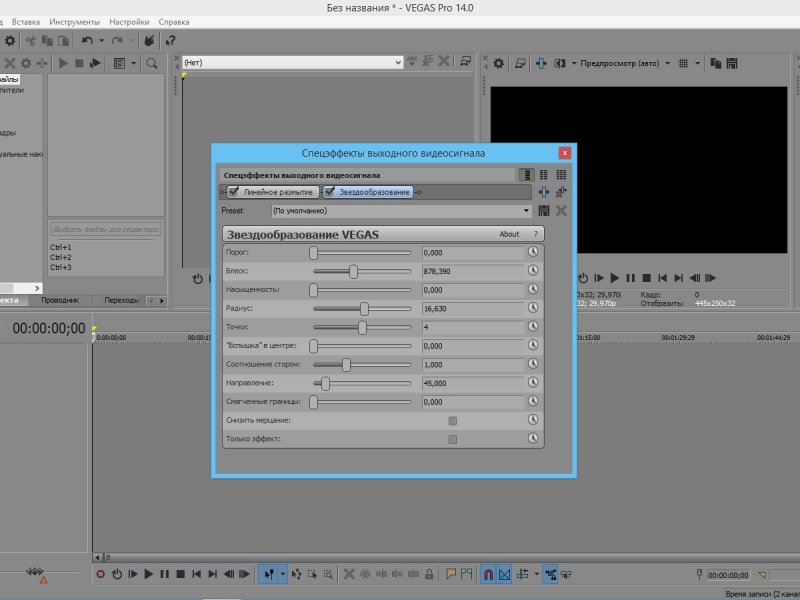Open preview window gear properties icon

point(498,63)
